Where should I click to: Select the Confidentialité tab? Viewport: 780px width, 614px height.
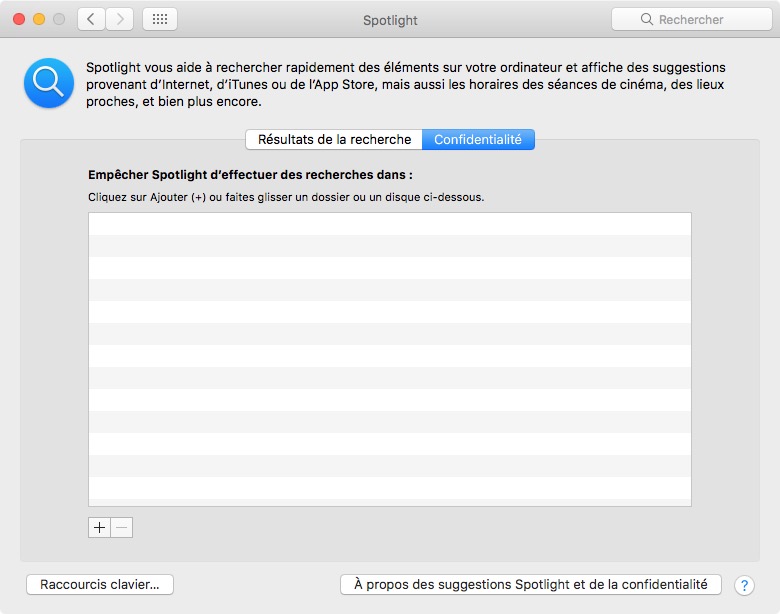tap(478, 140)
